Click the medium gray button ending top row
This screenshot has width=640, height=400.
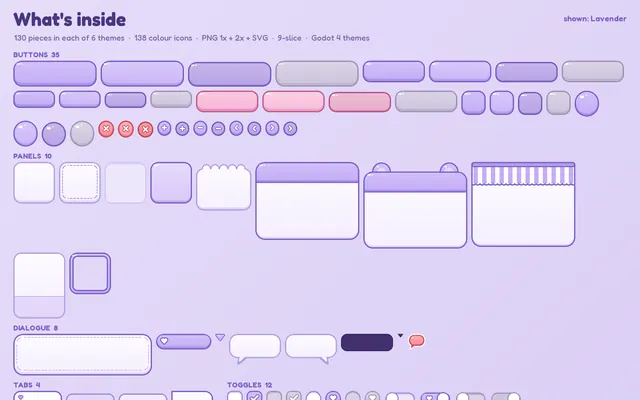[593, 71]
